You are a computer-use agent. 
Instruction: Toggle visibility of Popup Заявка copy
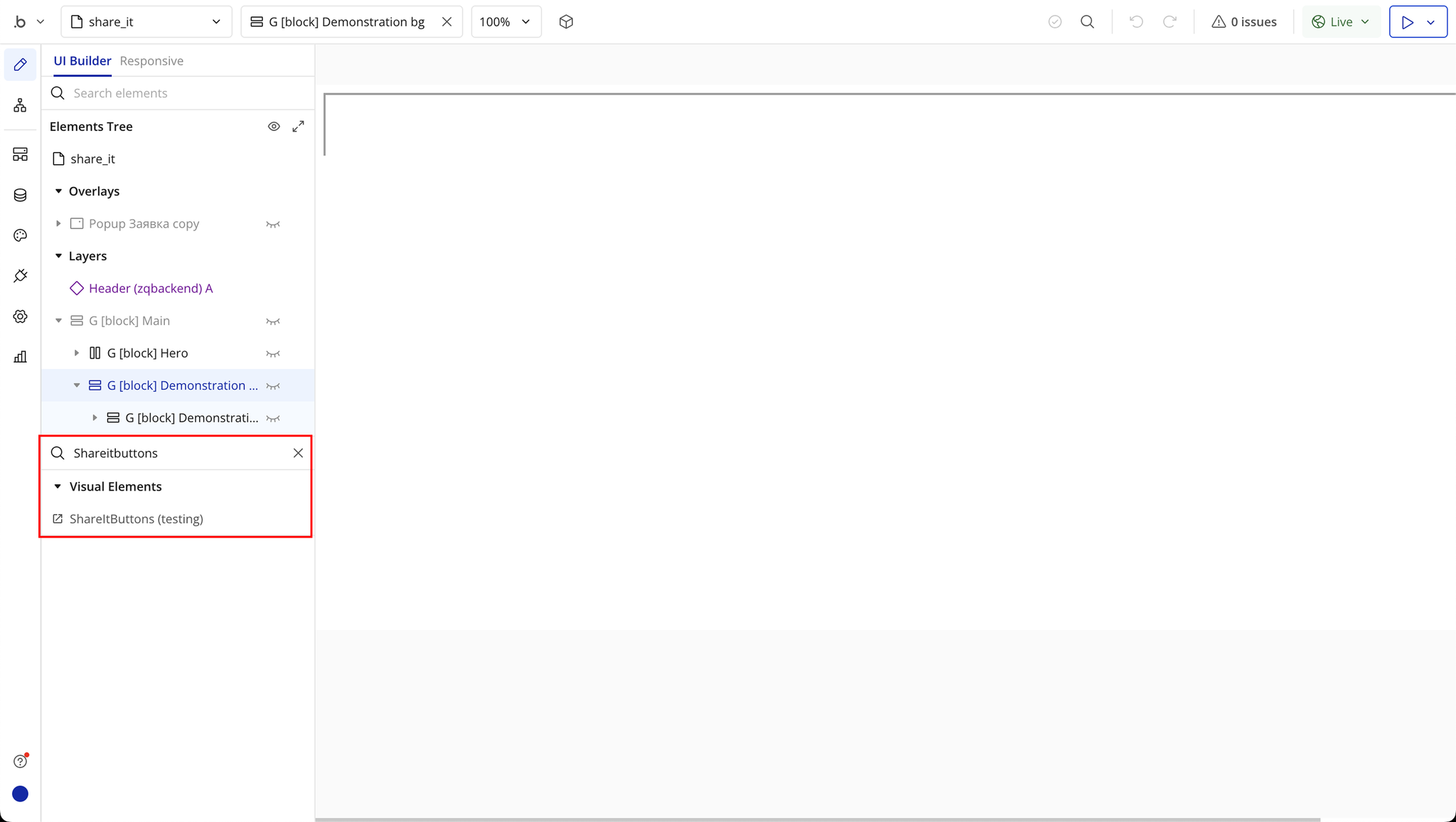point(273,224)
